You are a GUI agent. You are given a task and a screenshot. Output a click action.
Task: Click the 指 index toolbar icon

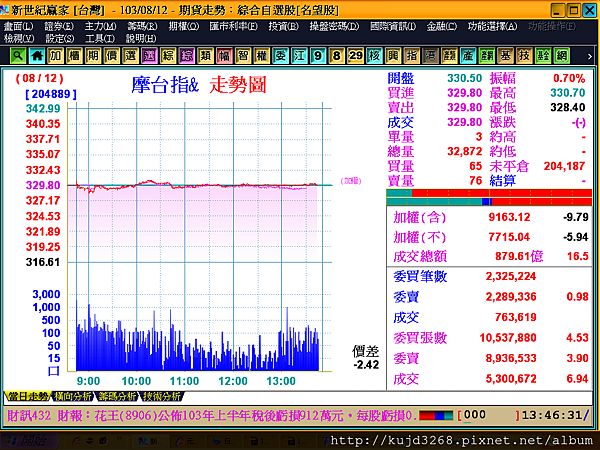tap(412, 56)
